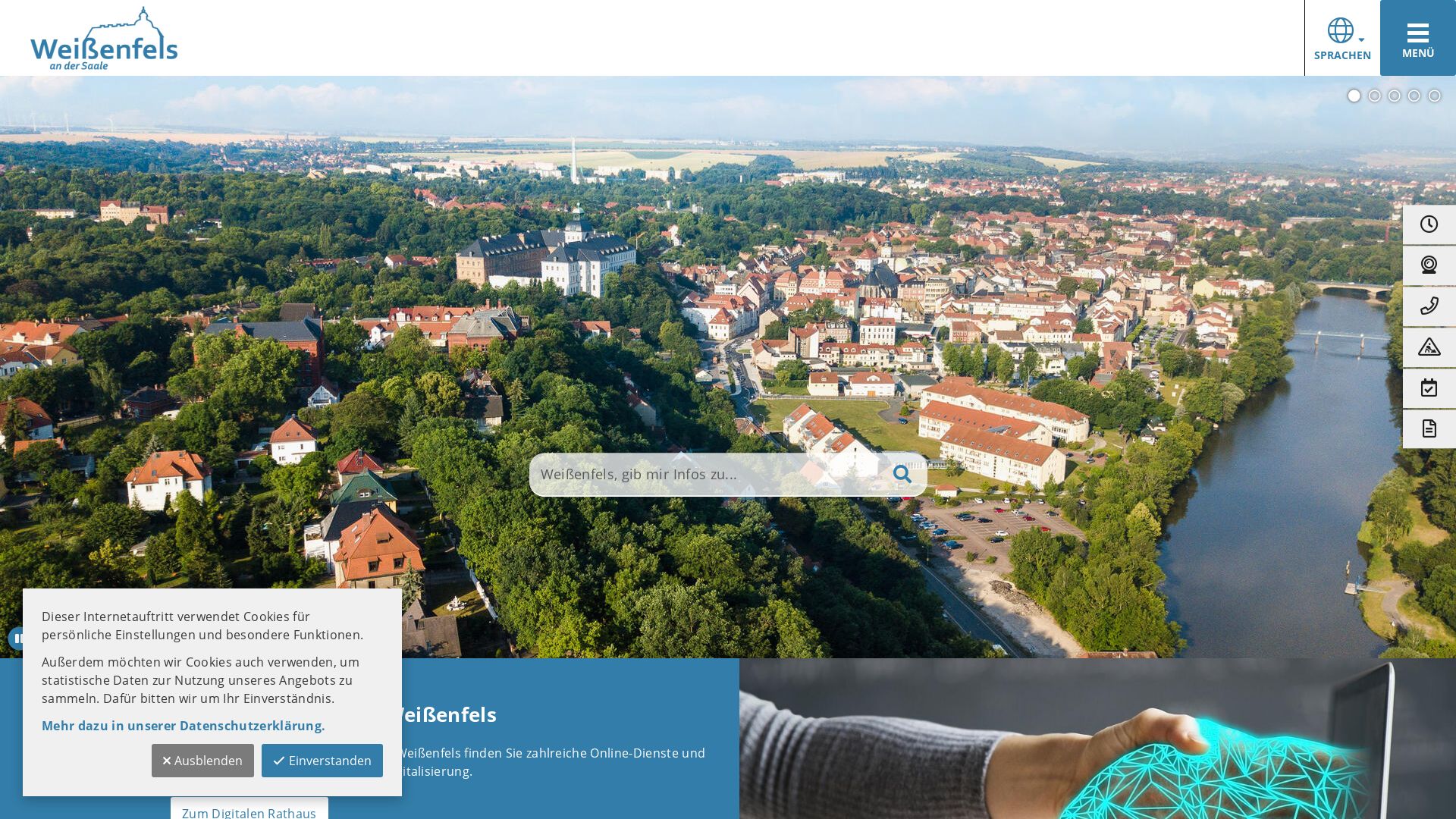Open the Datenschutzerklärung link

(x=183, y=726)
